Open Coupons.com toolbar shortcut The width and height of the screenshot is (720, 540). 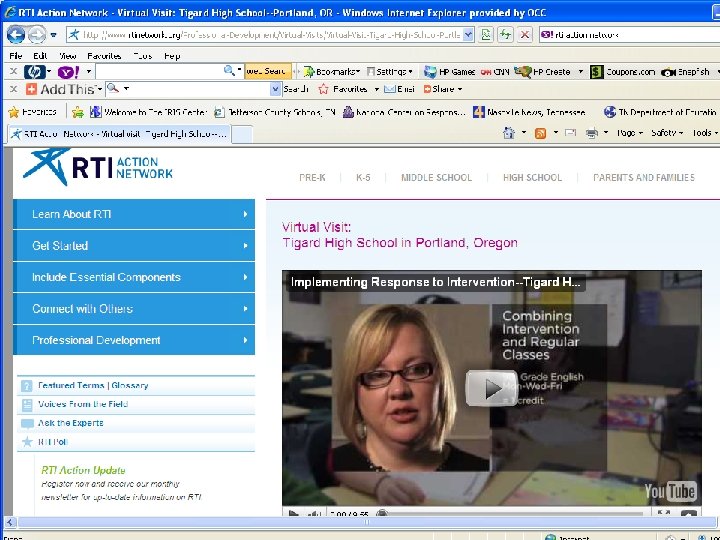pos(622,72)
